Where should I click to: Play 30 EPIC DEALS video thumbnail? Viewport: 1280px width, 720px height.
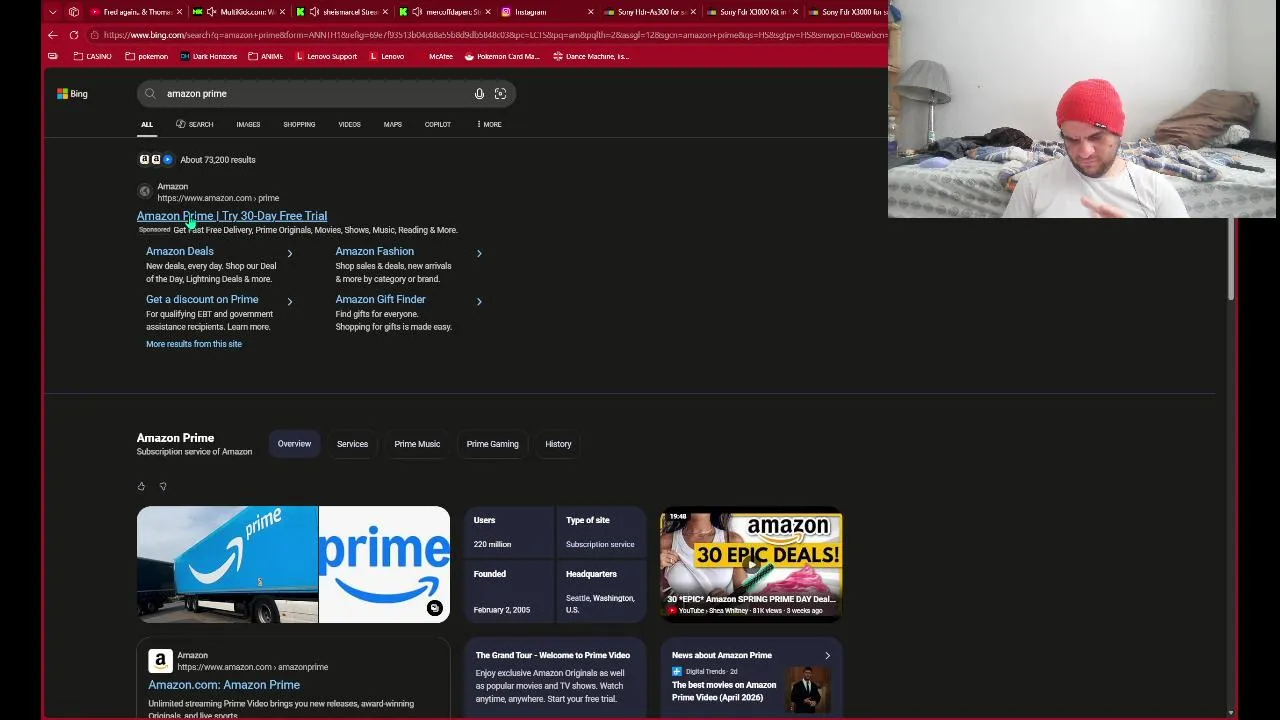coord(751,567)
